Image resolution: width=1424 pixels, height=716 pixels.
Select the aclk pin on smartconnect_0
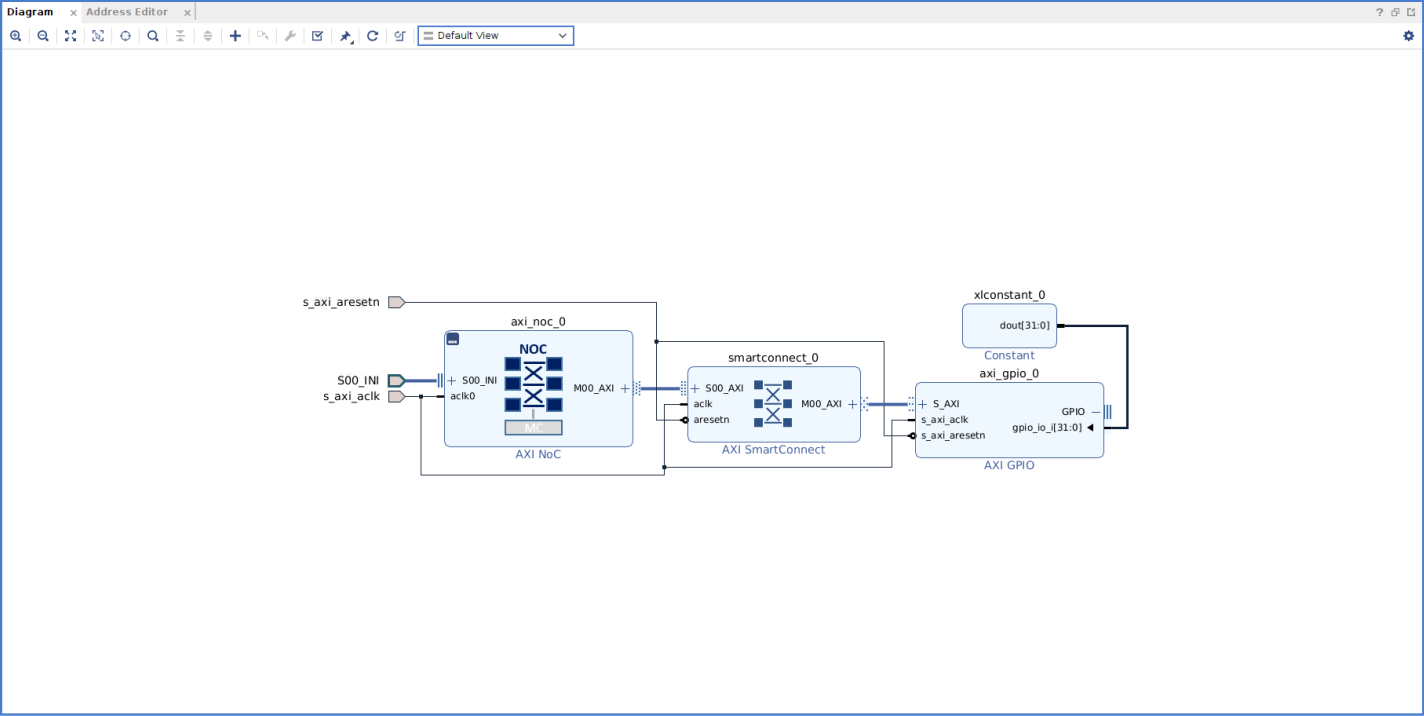pyautogui.click(x=703, y=404)
